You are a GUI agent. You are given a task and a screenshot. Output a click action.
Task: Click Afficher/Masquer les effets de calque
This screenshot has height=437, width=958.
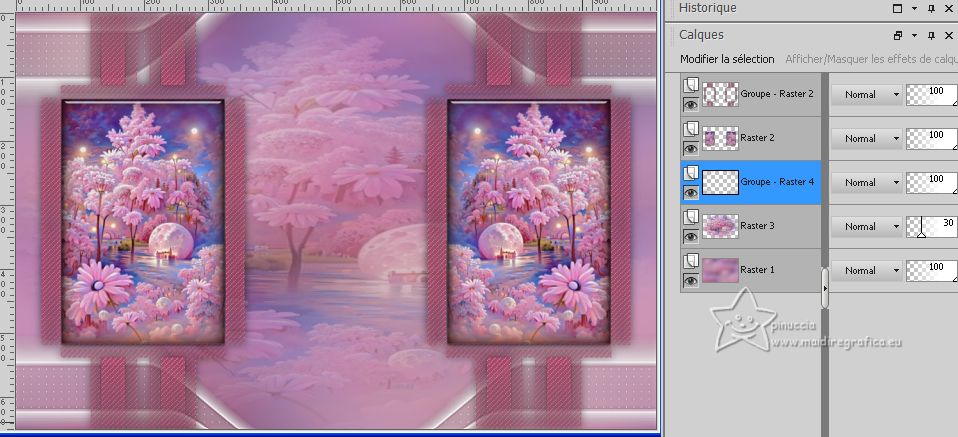tap(871, 59)
